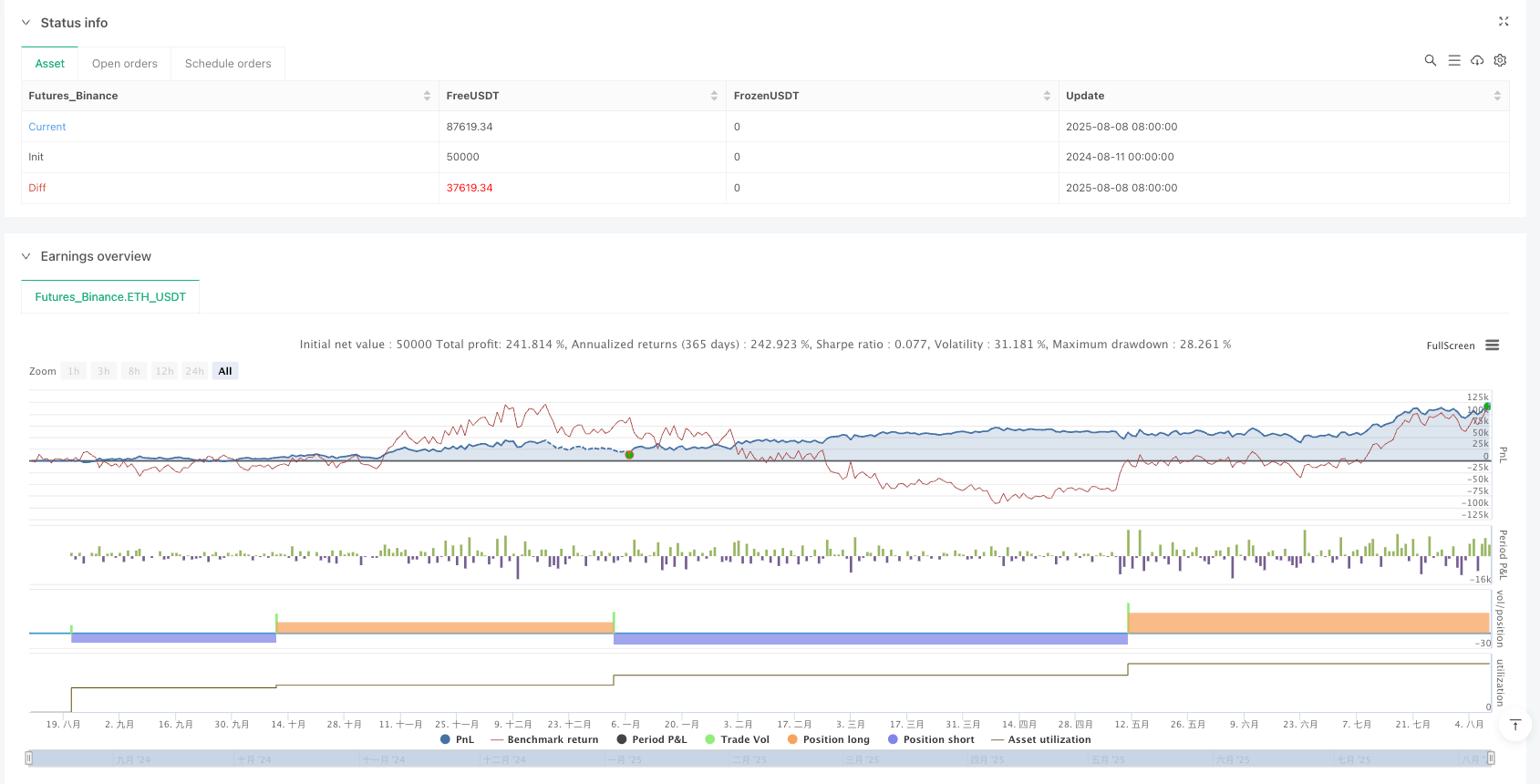Screen dimensions: 1540x784
Task: Open the row density lines icon
Action: point(1453,60)
